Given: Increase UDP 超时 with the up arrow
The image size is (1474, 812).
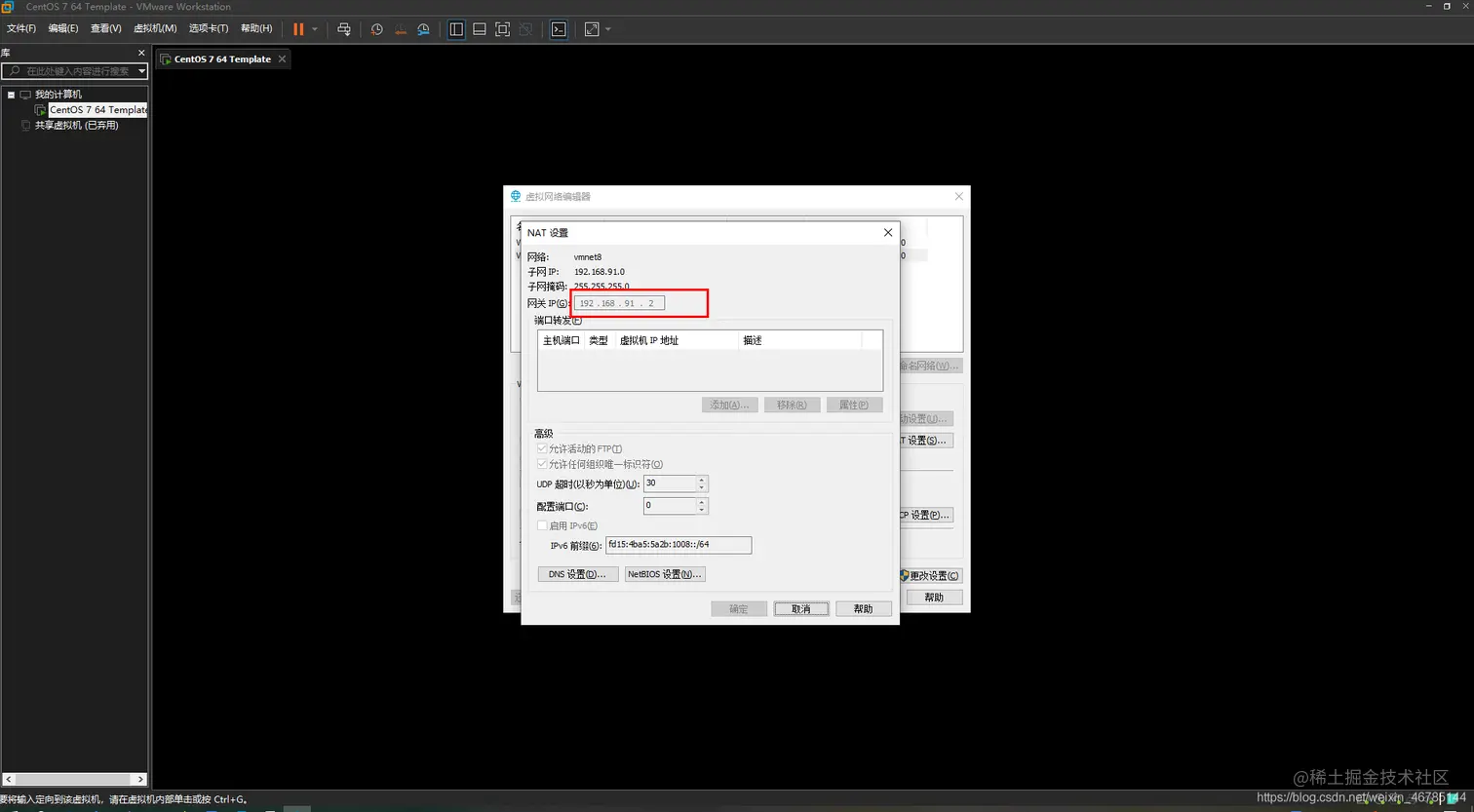Looking at the screenshot, I should pyautogui.click(x=702, y=480).
